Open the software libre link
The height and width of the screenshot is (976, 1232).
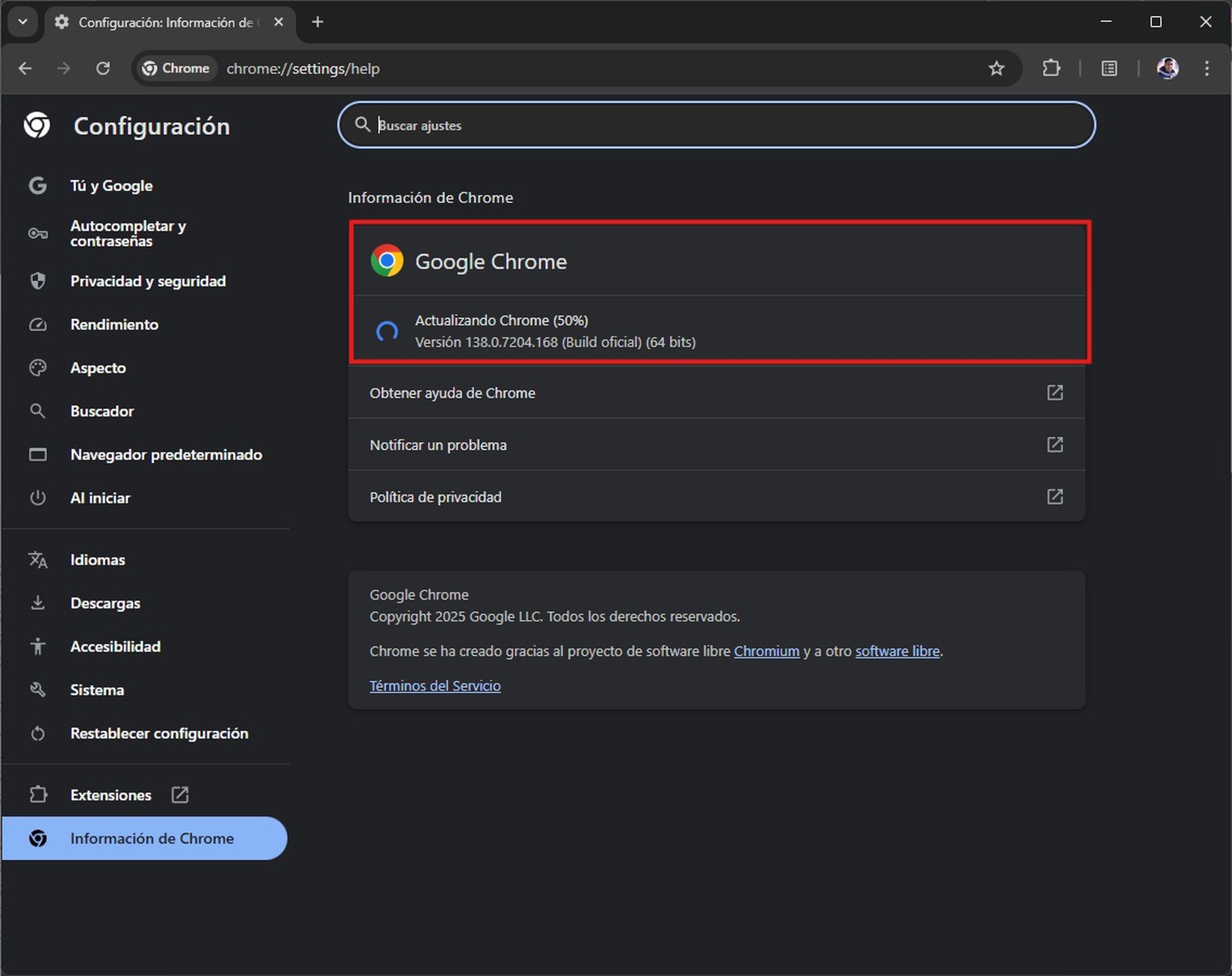click(x=897, y=651)
